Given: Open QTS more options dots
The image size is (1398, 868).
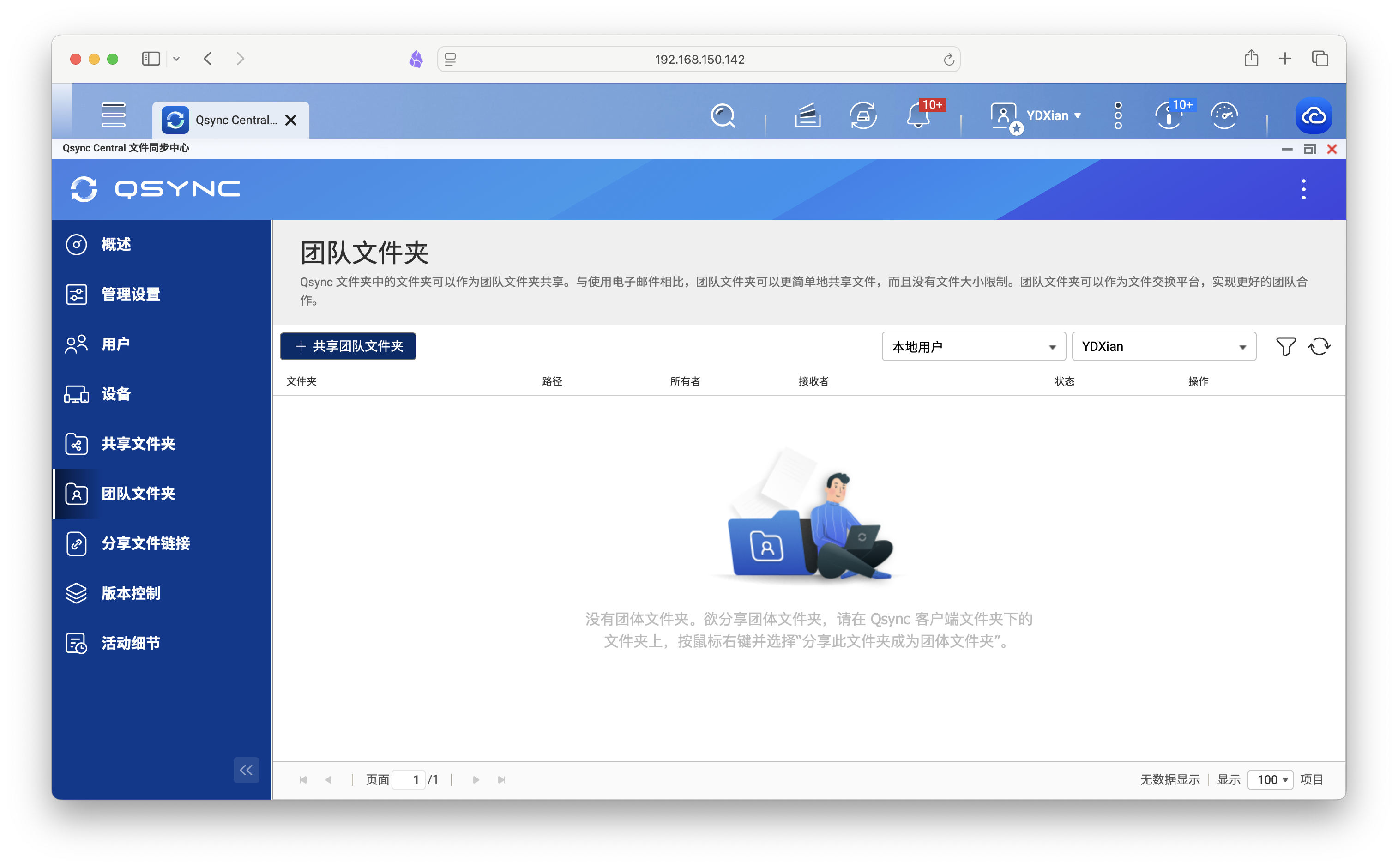Looking at the screenshot, I should coord(1118,115).
